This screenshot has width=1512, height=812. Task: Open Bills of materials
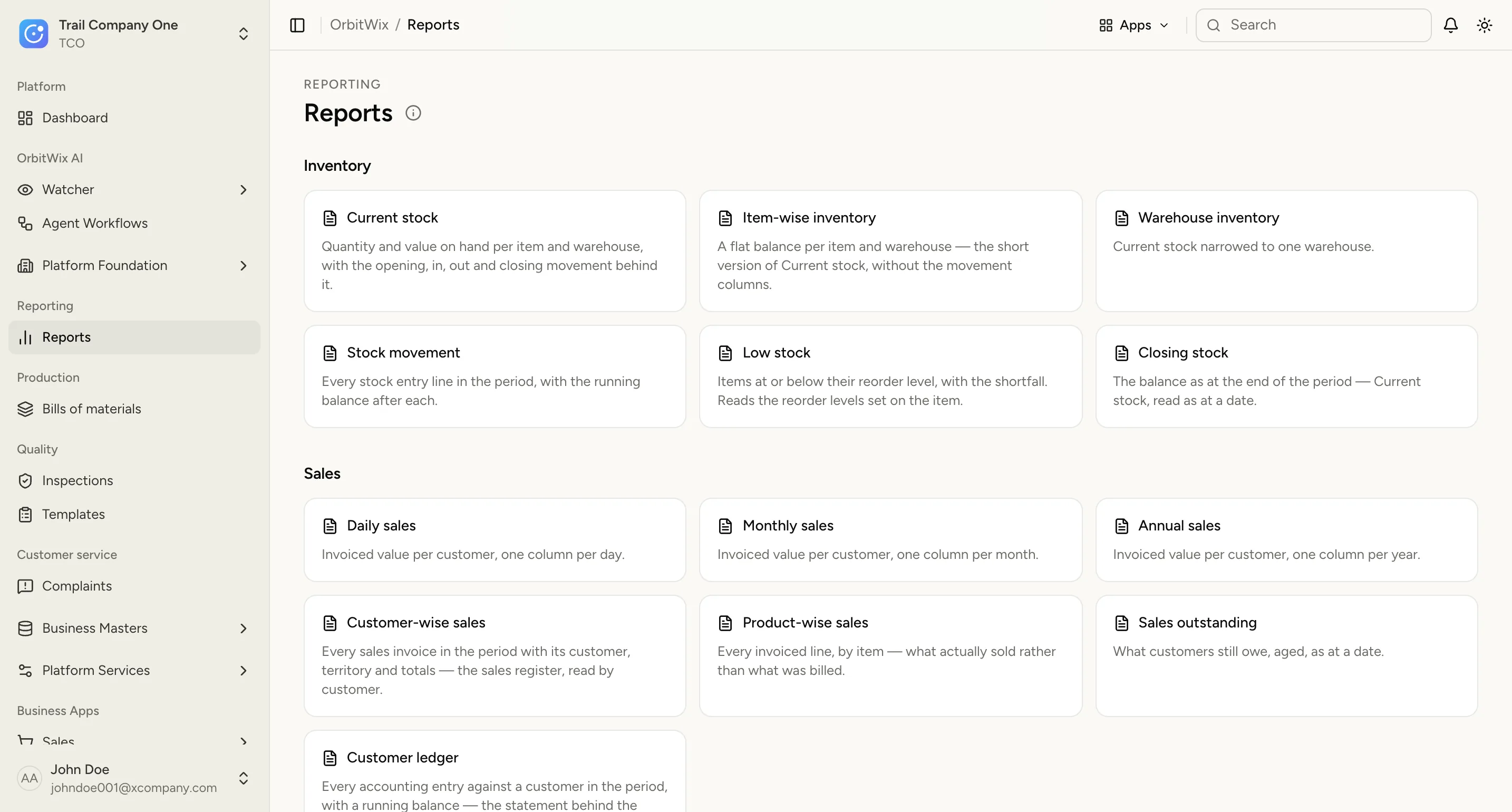pyautogui.click(x=134, y=409)
